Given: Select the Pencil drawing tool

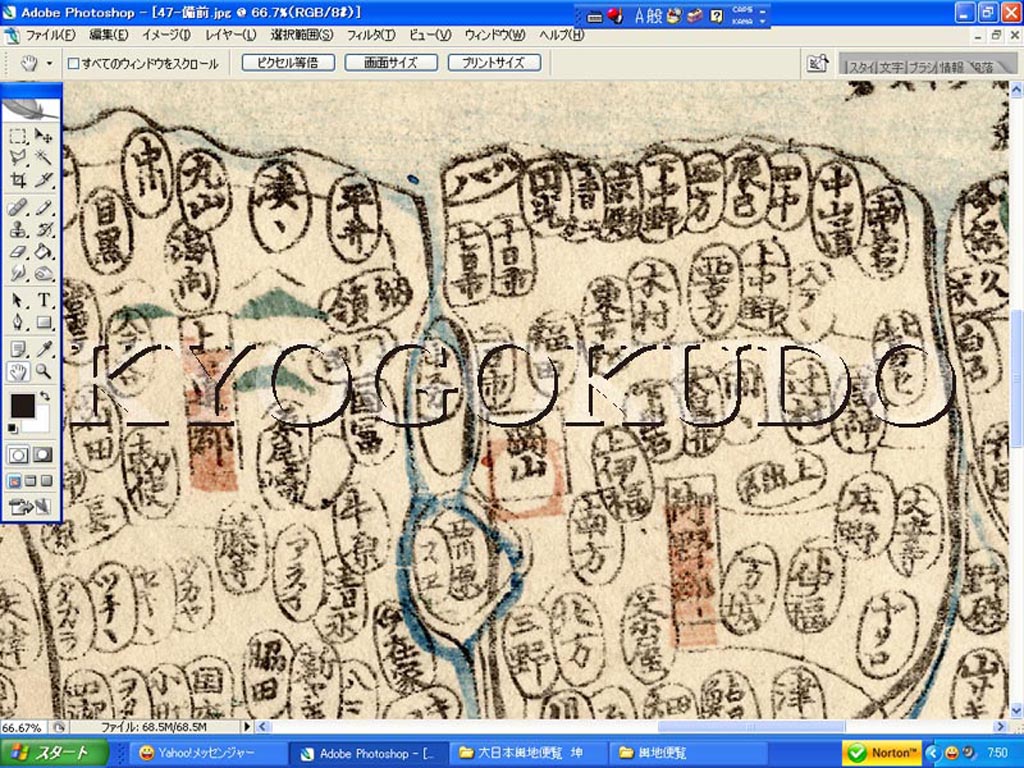Looking at the screenshot, I should click(x=43, y=208).
